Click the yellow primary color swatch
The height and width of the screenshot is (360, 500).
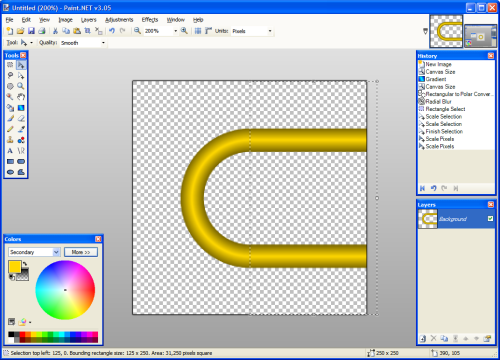15,267
